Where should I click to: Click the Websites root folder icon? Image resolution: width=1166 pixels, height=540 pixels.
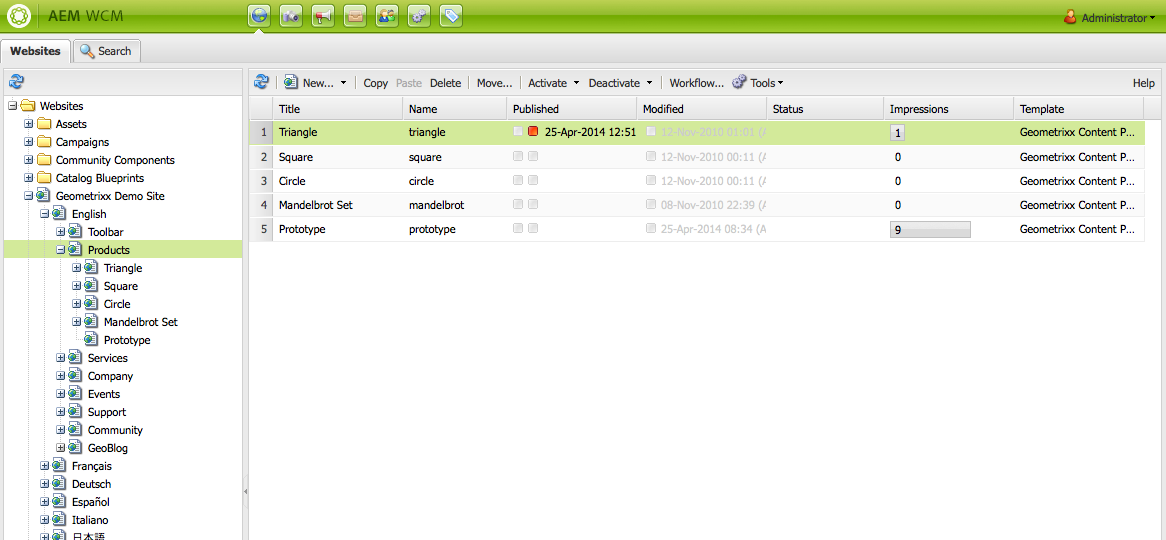[x=28, y=106]
